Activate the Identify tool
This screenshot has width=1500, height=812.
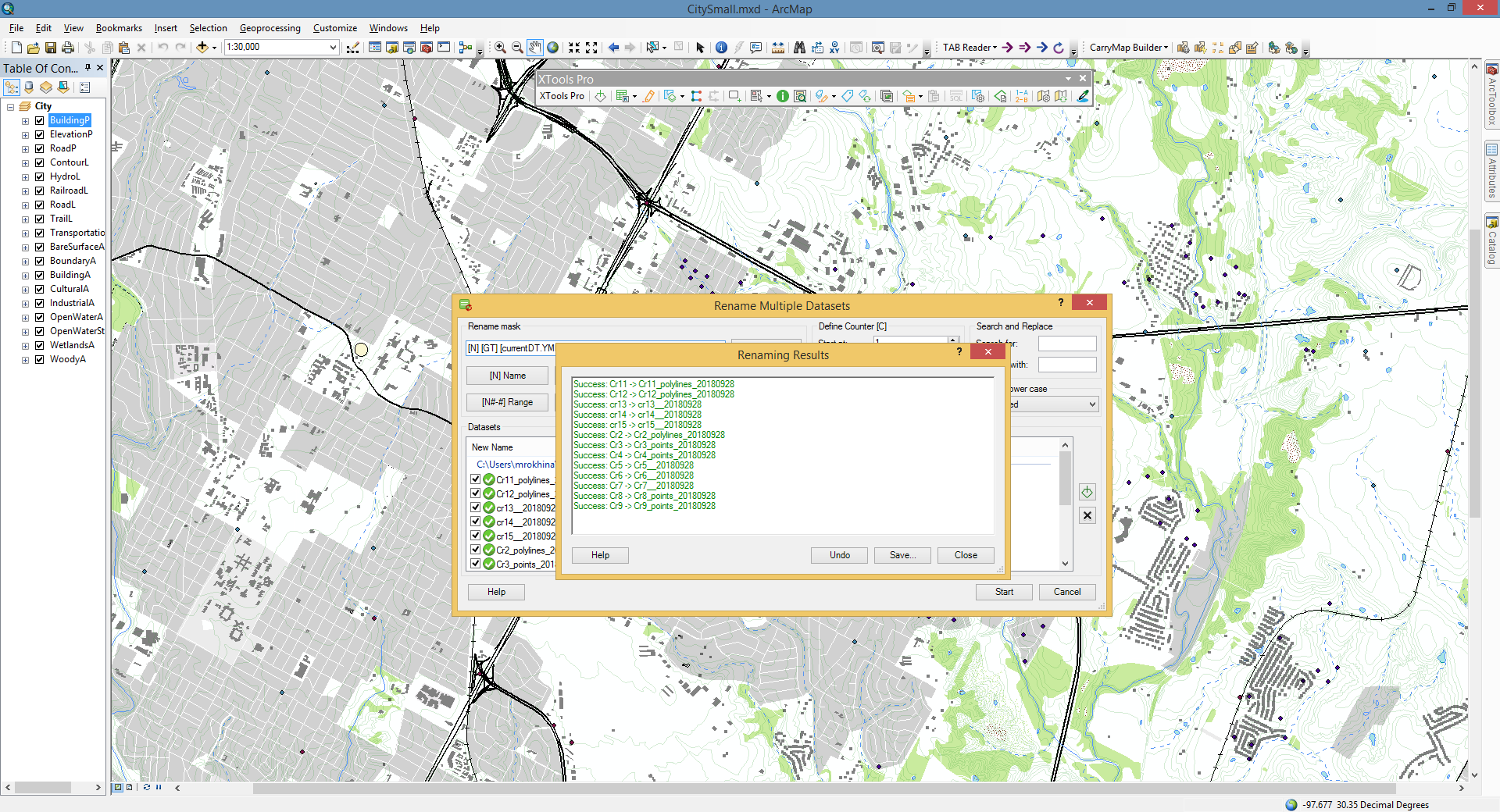tap(721, 48)
